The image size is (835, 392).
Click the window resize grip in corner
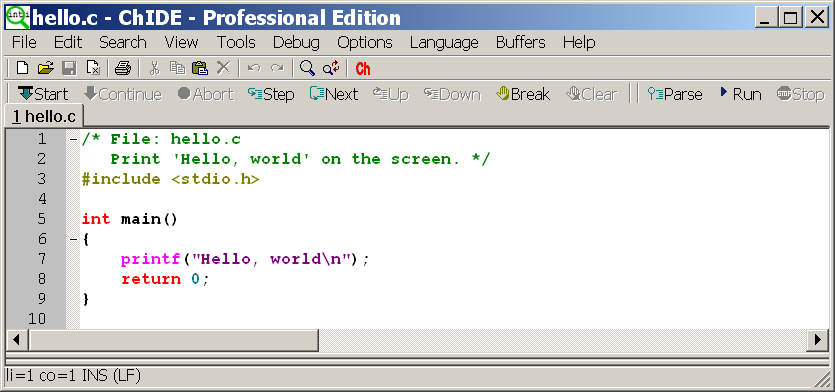pos(823,379)
